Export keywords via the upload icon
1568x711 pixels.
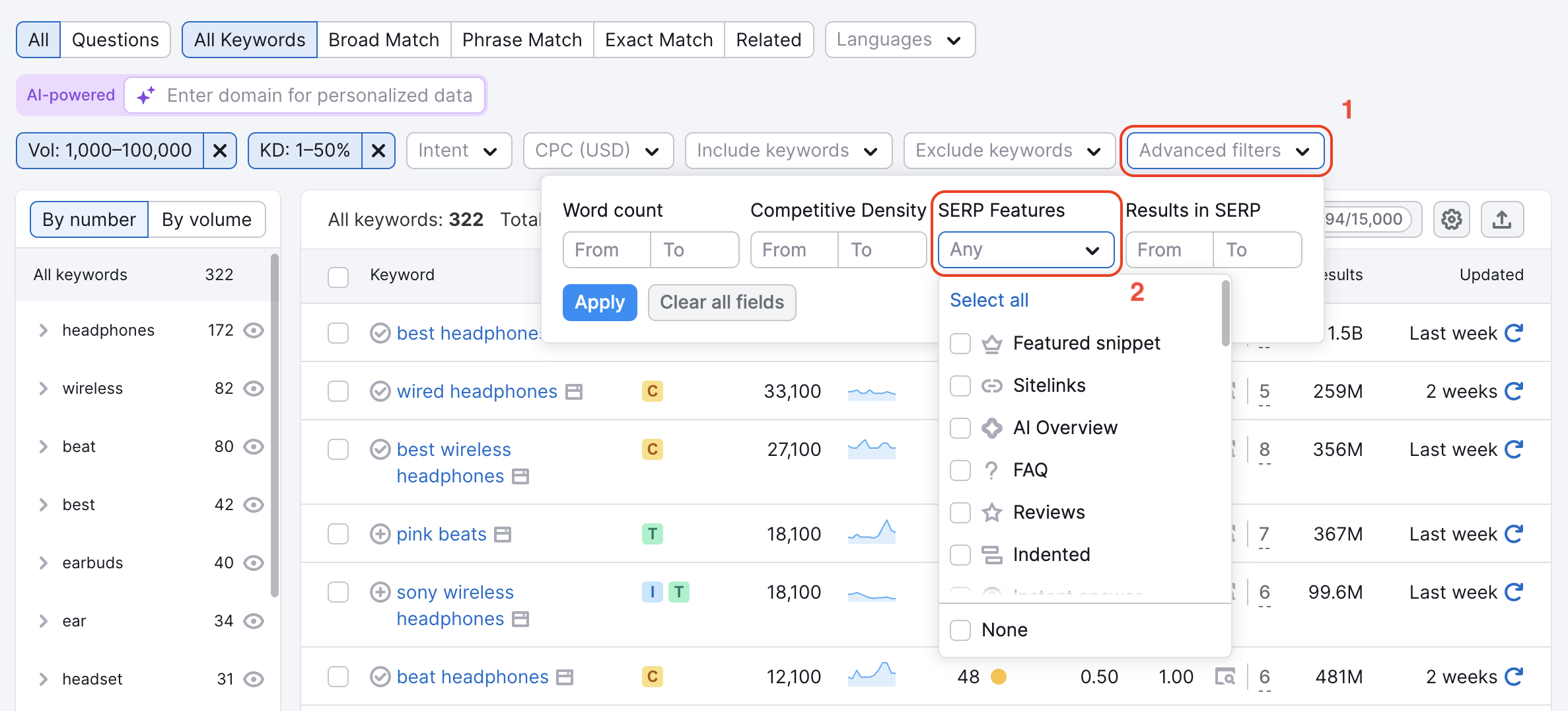point(1502,219)
